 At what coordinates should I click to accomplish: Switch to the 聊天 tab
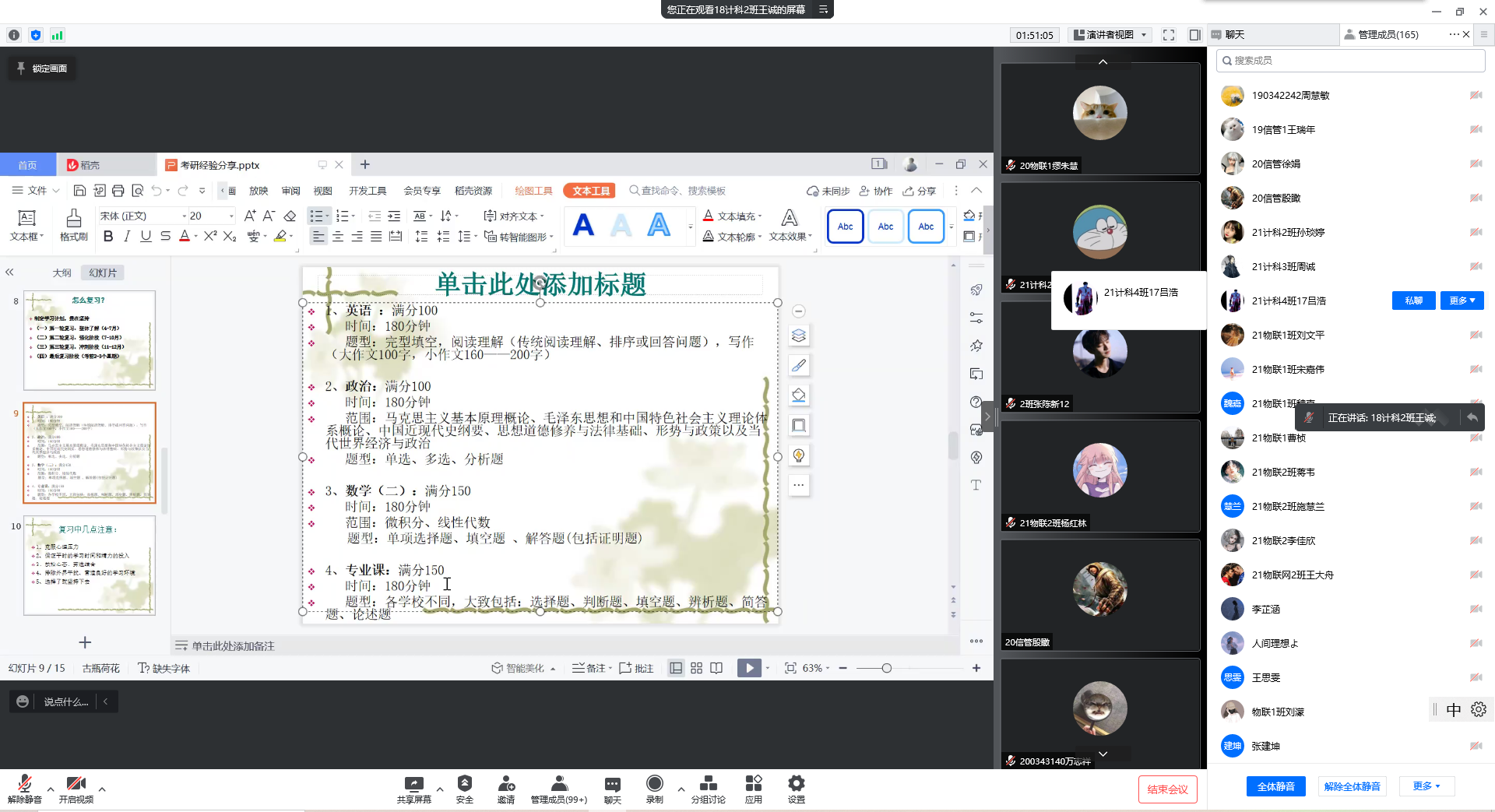point(1234,35)
